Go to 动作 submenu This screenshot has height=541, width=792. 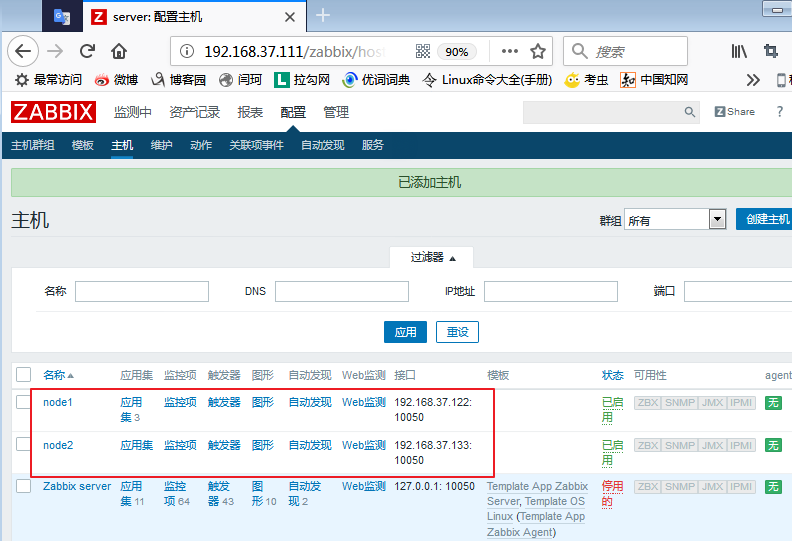coord(201,145)
